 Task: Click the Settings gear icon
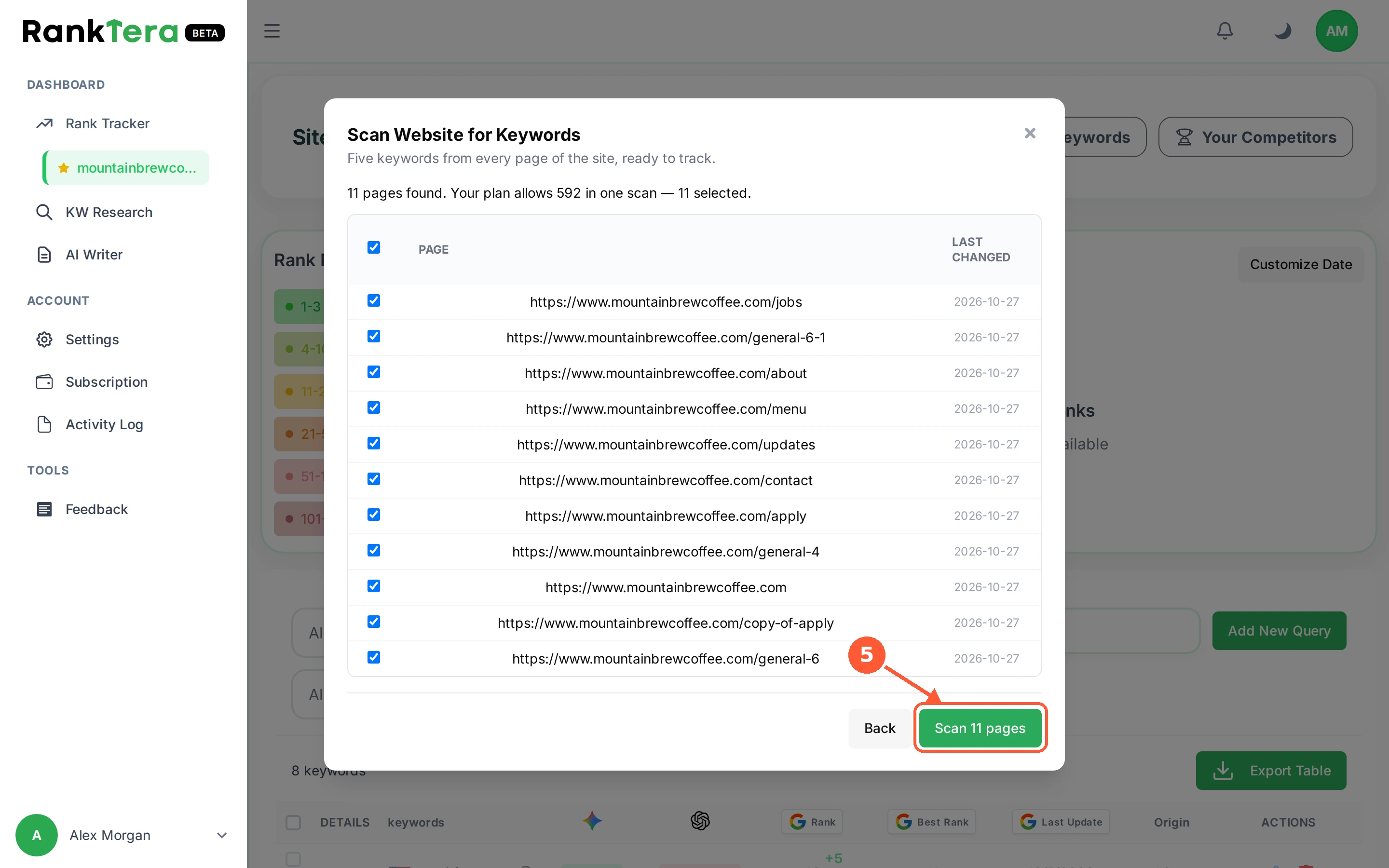(44, 339)
